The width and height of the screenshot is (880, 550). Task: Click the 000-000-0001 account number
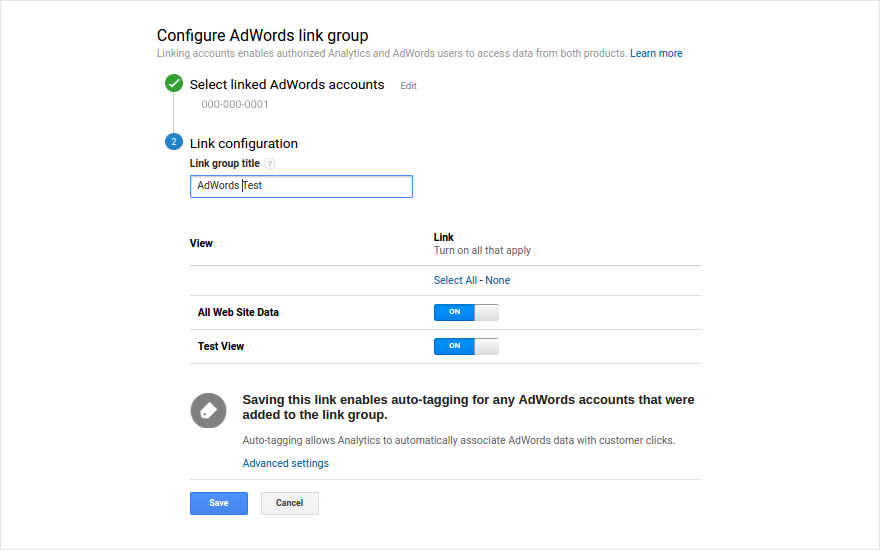pos(235,104)
